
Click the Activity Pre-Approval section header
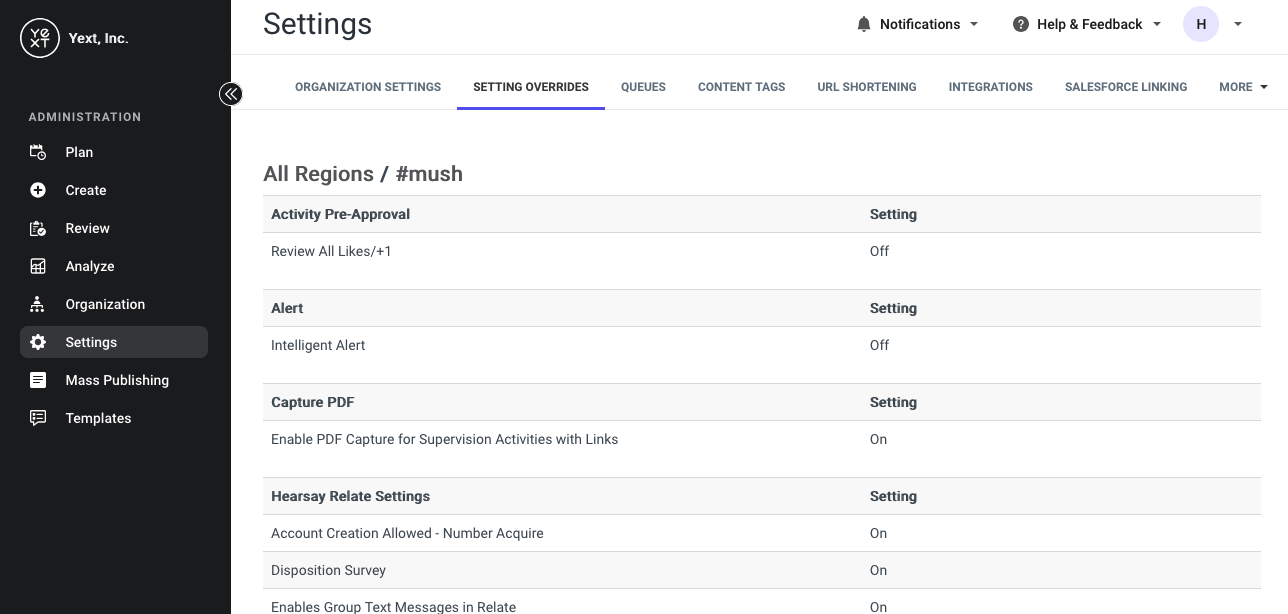(x=762, y=214)
